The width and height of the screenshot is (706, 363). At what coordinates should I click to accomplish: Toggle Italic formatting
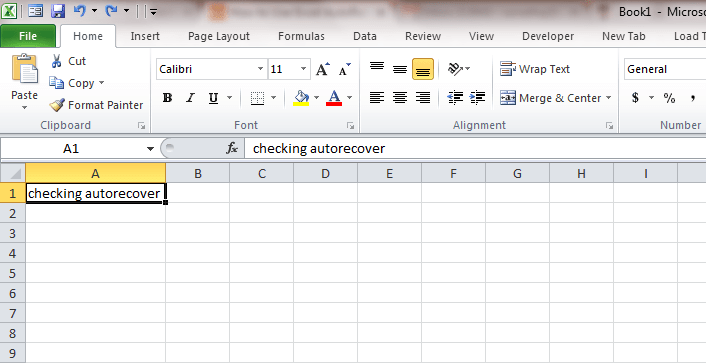[x=190, y=98]
